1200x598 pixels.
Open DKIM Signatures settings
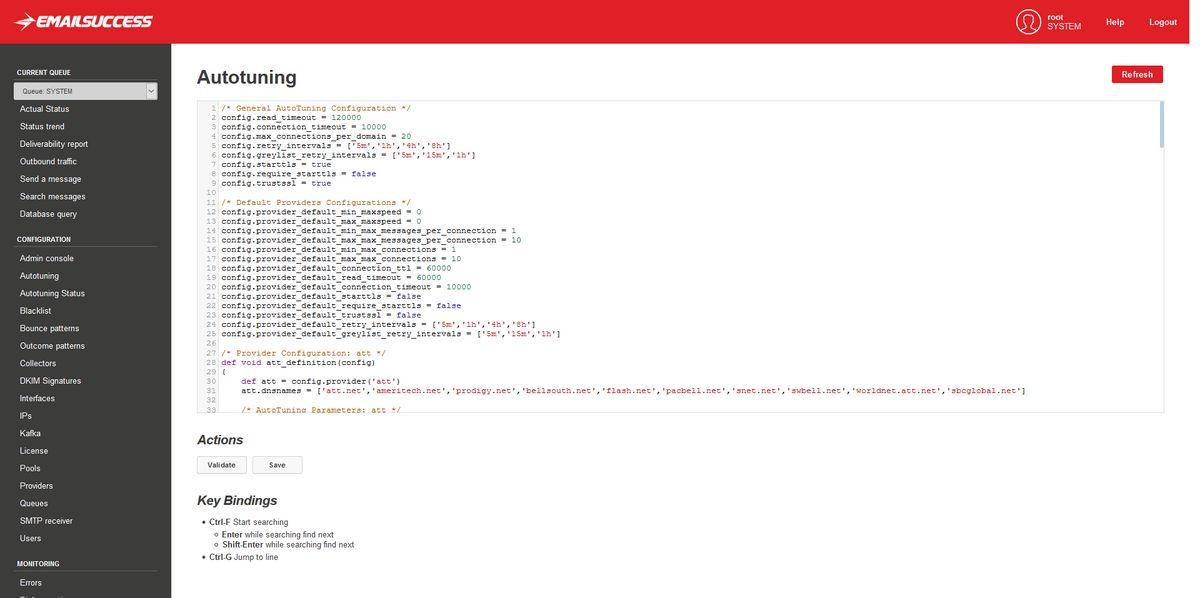tap(50, 381)
